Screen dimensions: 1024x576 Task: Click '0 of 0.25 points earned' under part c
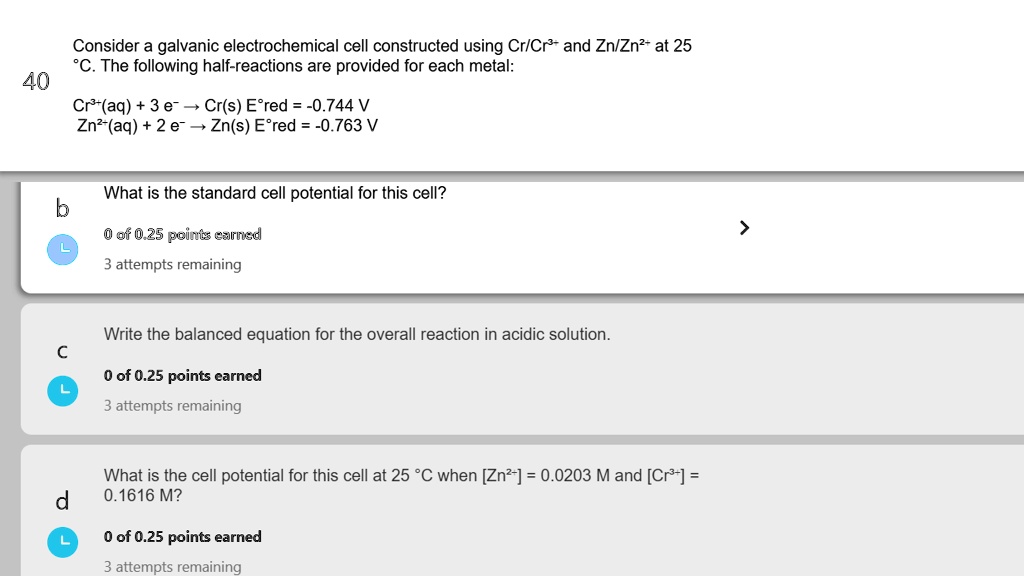point(182,375)
